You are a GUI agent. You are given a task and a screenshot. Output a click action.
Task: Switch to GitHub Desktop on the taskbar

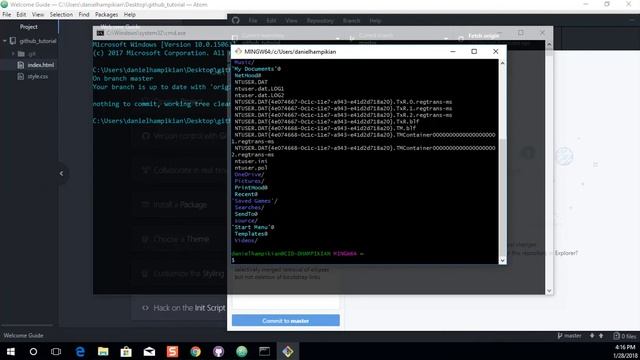coord(218,351)
